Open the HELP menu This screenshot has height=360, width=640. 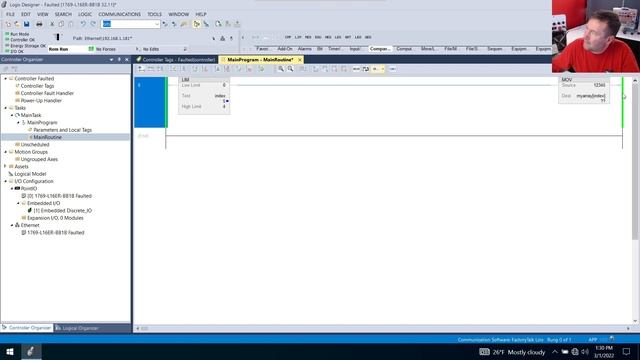coord(201,14)
